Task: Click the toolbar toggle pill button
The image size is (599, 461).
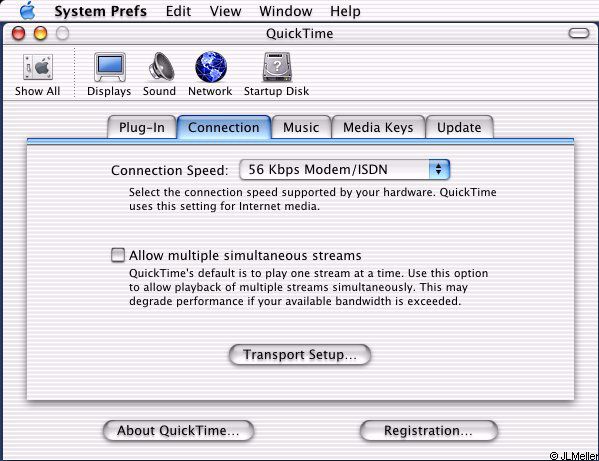Action: pos(579,33)
